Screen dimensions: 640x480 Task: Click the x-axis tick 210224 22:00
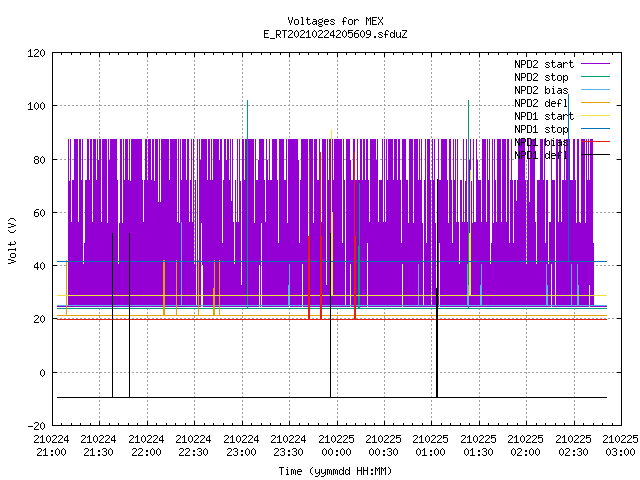[x=146, y=446]
